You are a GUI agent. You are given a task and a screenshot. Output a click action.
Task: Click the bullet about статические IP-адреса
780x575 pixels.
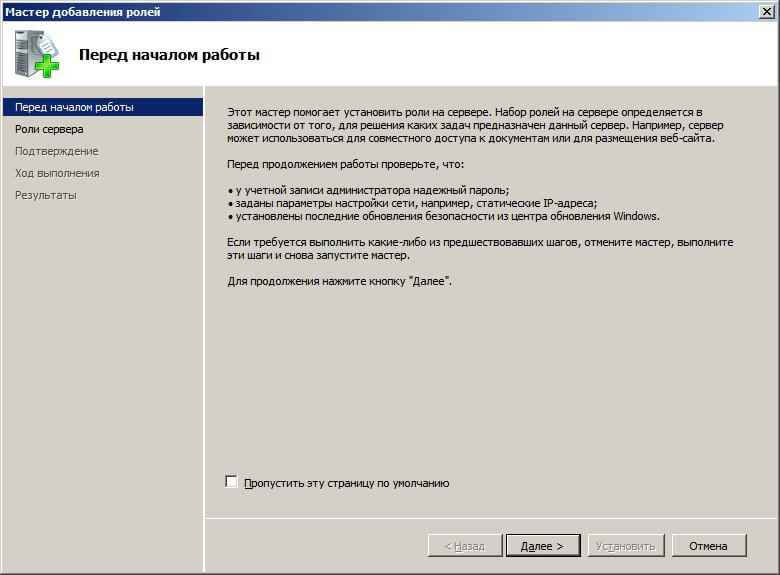tap(412, 203)
